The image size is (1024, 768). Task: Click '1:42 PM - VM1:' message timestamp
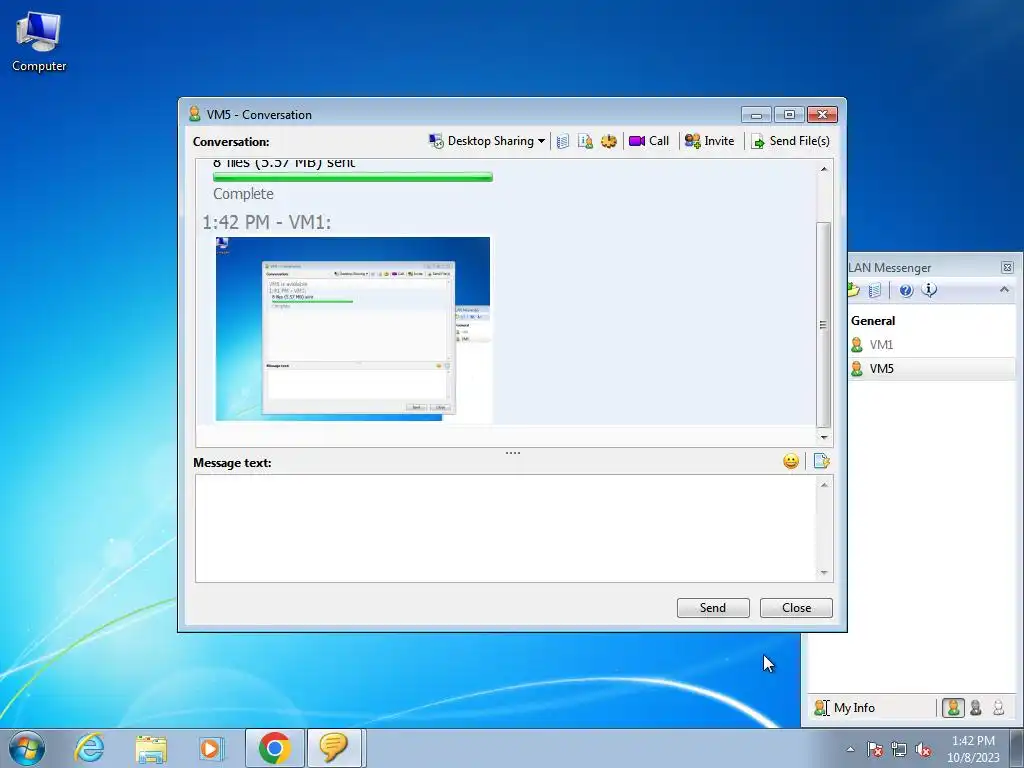[266, 222]
